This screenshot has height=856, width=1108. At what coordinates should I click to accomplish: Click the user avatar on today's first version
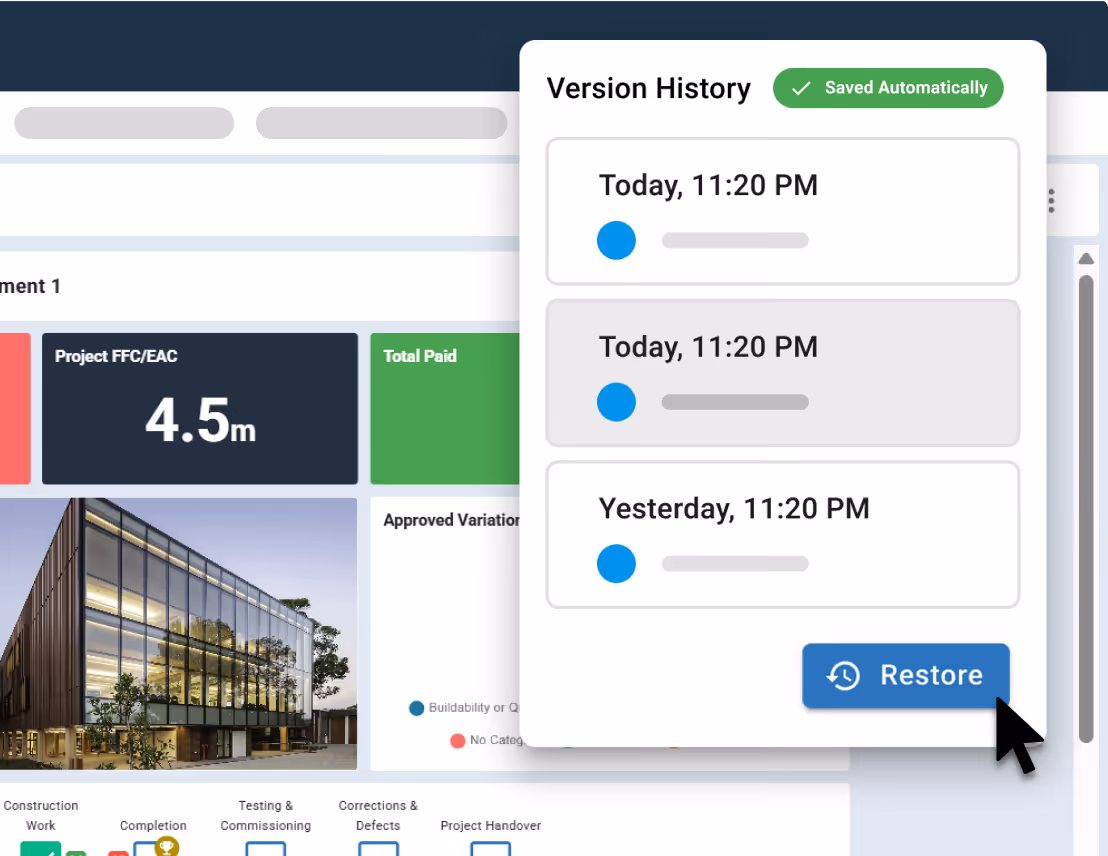[x=616, y=240]
